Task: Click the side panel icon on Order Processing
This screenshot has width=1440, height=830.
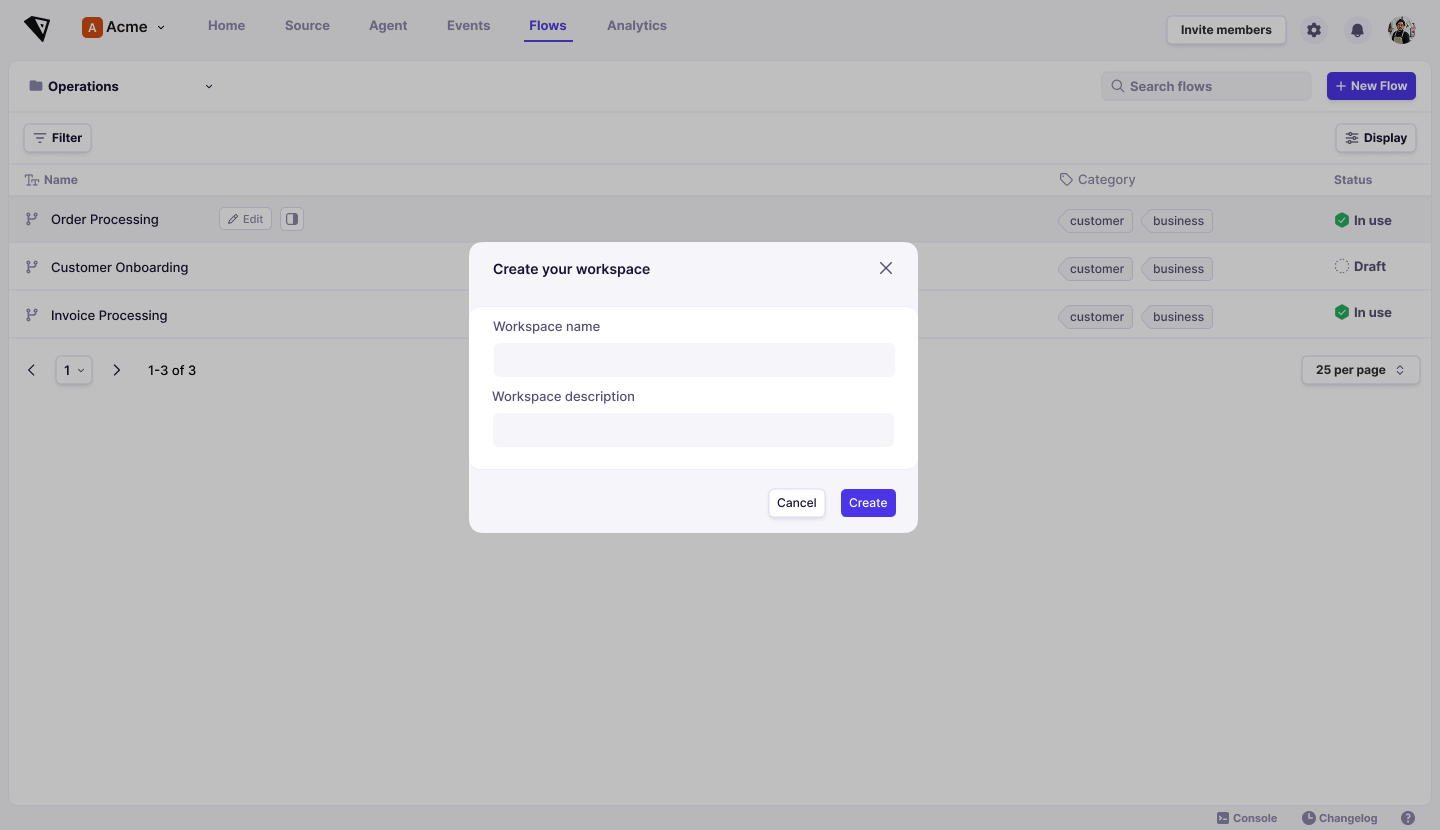Action: click(292, 219)
